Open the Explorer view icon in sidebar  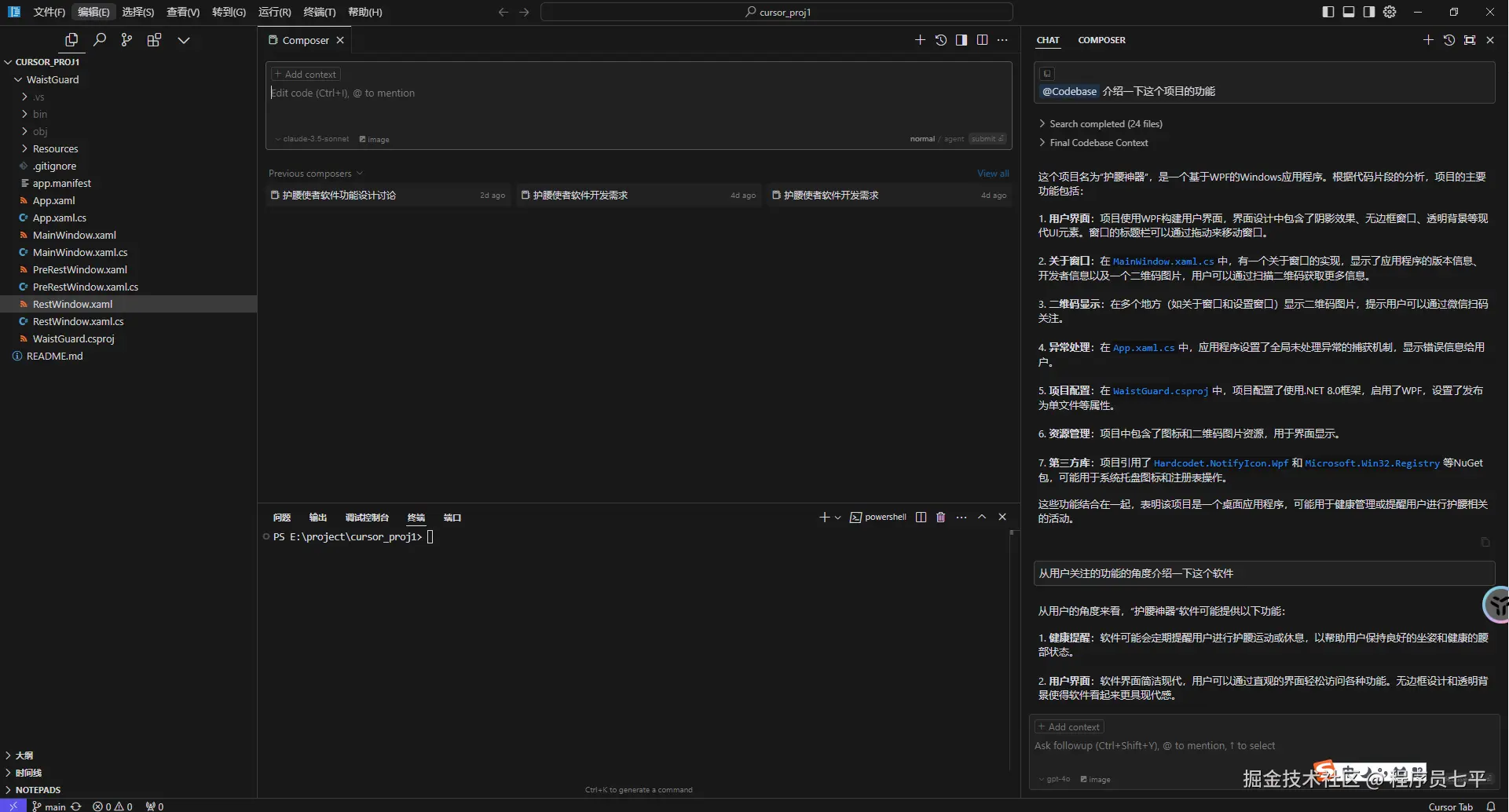tap(71, 40)
